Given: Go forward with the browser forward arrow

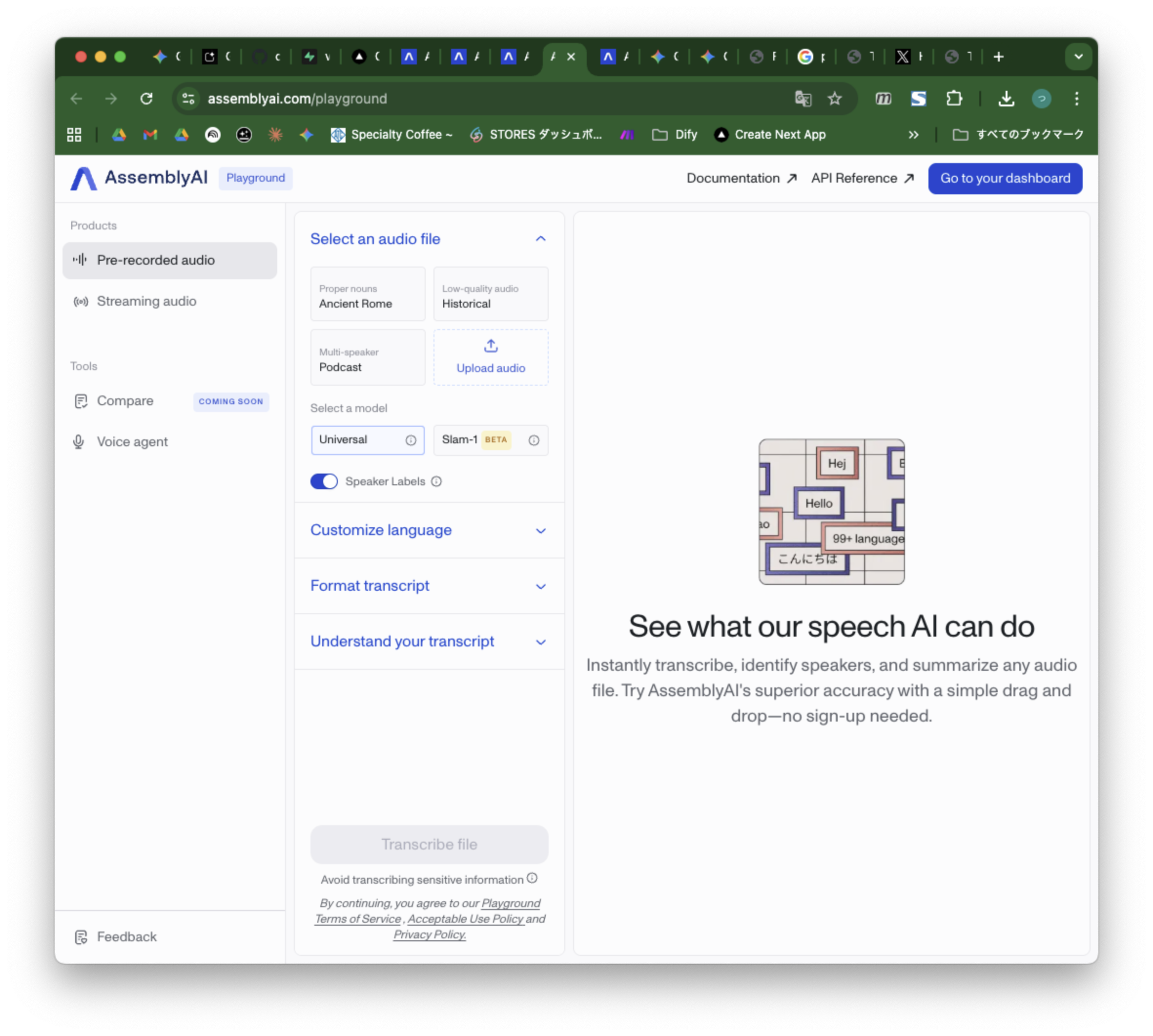Looking at the screenshot, I should click(x=111, y=99).
